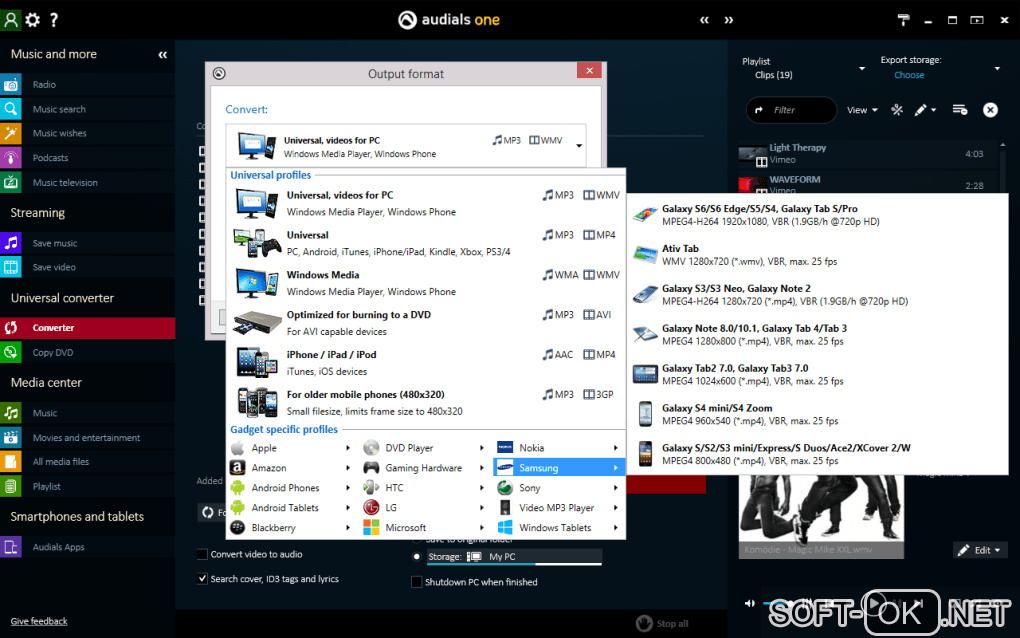Open Save video under Streaming
Viewport: 1020px width, 638px height.
click(87, 267)
